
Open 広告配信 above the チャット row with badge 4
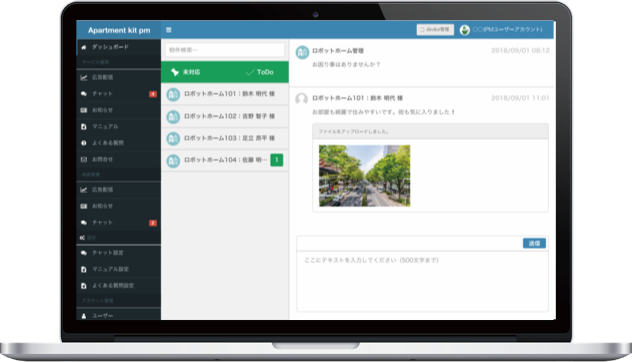[118, 77]
